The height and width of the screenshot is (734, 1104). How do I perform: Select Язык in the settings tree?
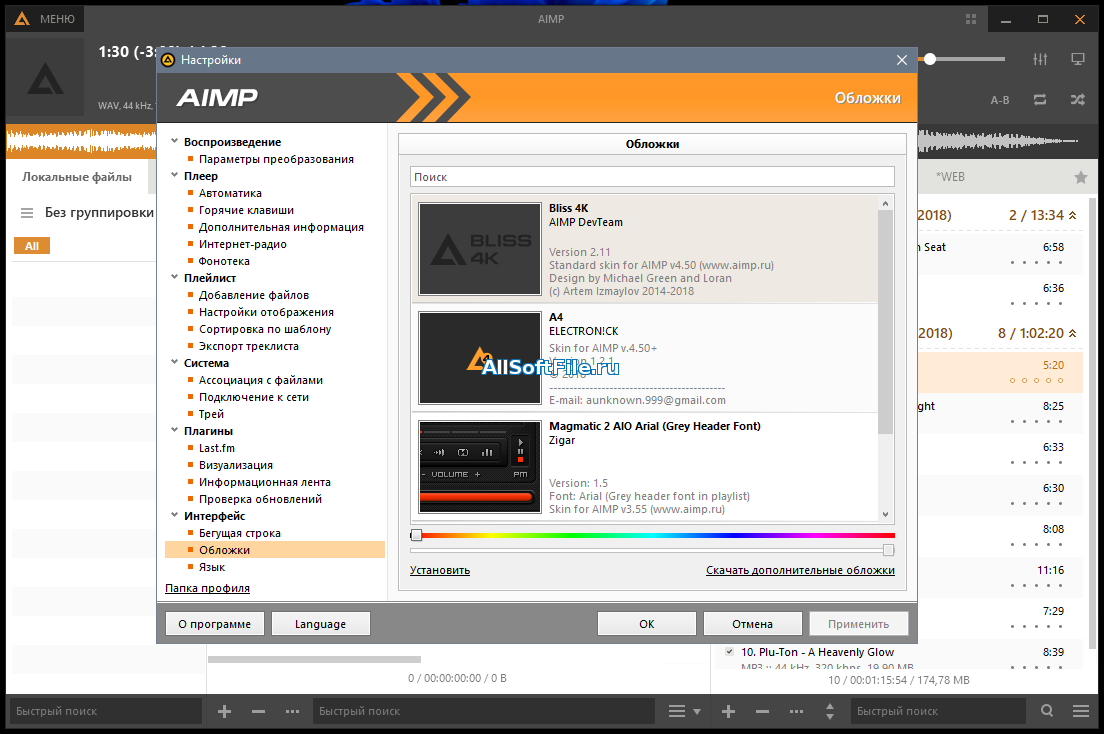tap(212, 567)
